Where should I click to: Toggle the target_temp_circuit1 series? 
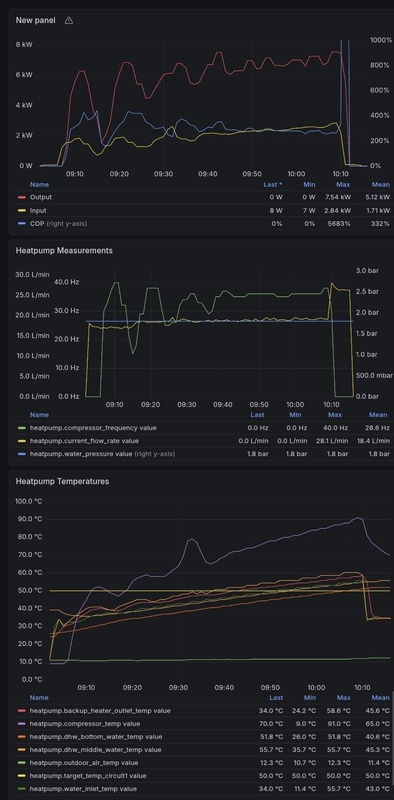tap(88, 776)
